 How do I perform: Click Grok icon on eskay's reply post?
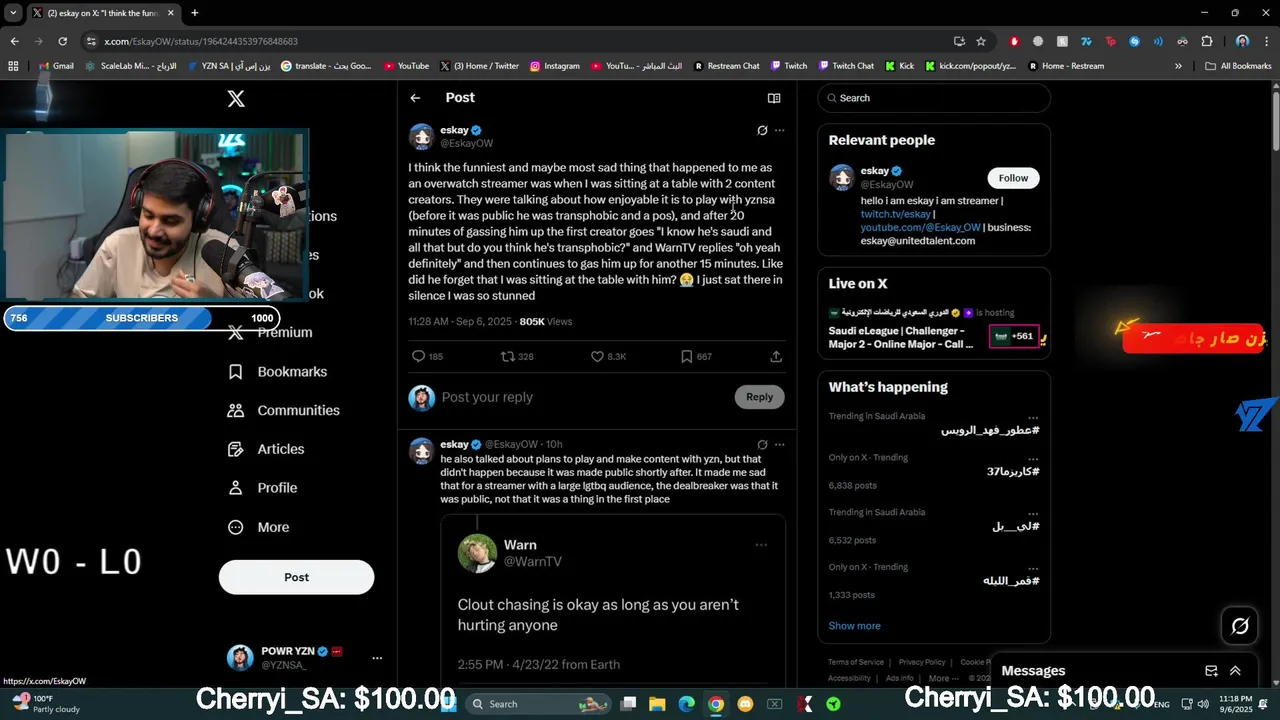point(762,444)
